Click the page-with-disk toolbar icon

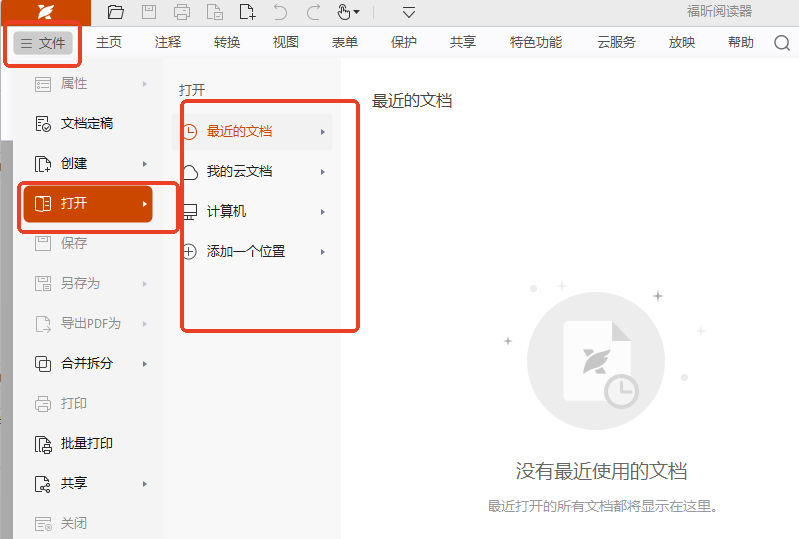(x=215, y=12)
